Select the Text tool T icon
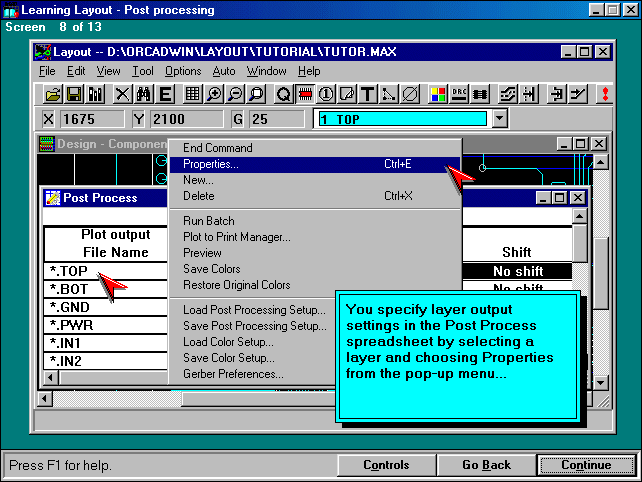Image resolution: width=642 pixels, height=482 pixels. point(367,94)
